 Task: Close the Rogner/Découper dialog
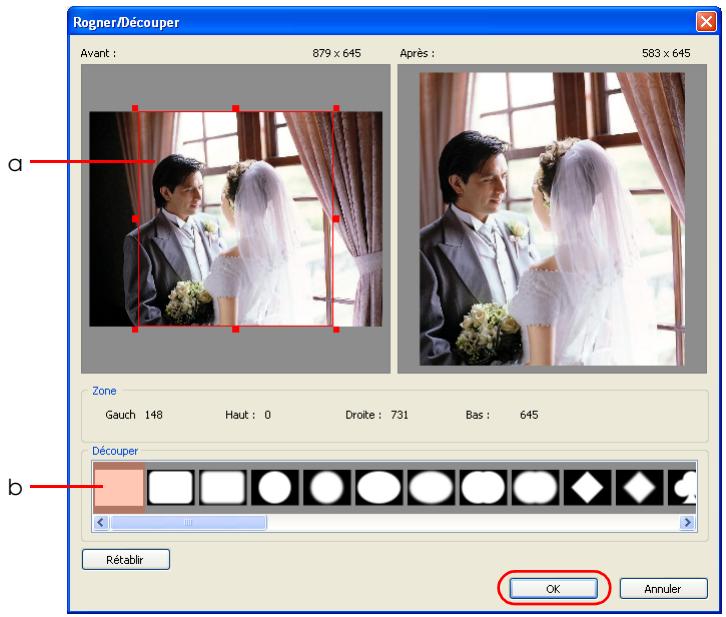click(x=706, y=22)
